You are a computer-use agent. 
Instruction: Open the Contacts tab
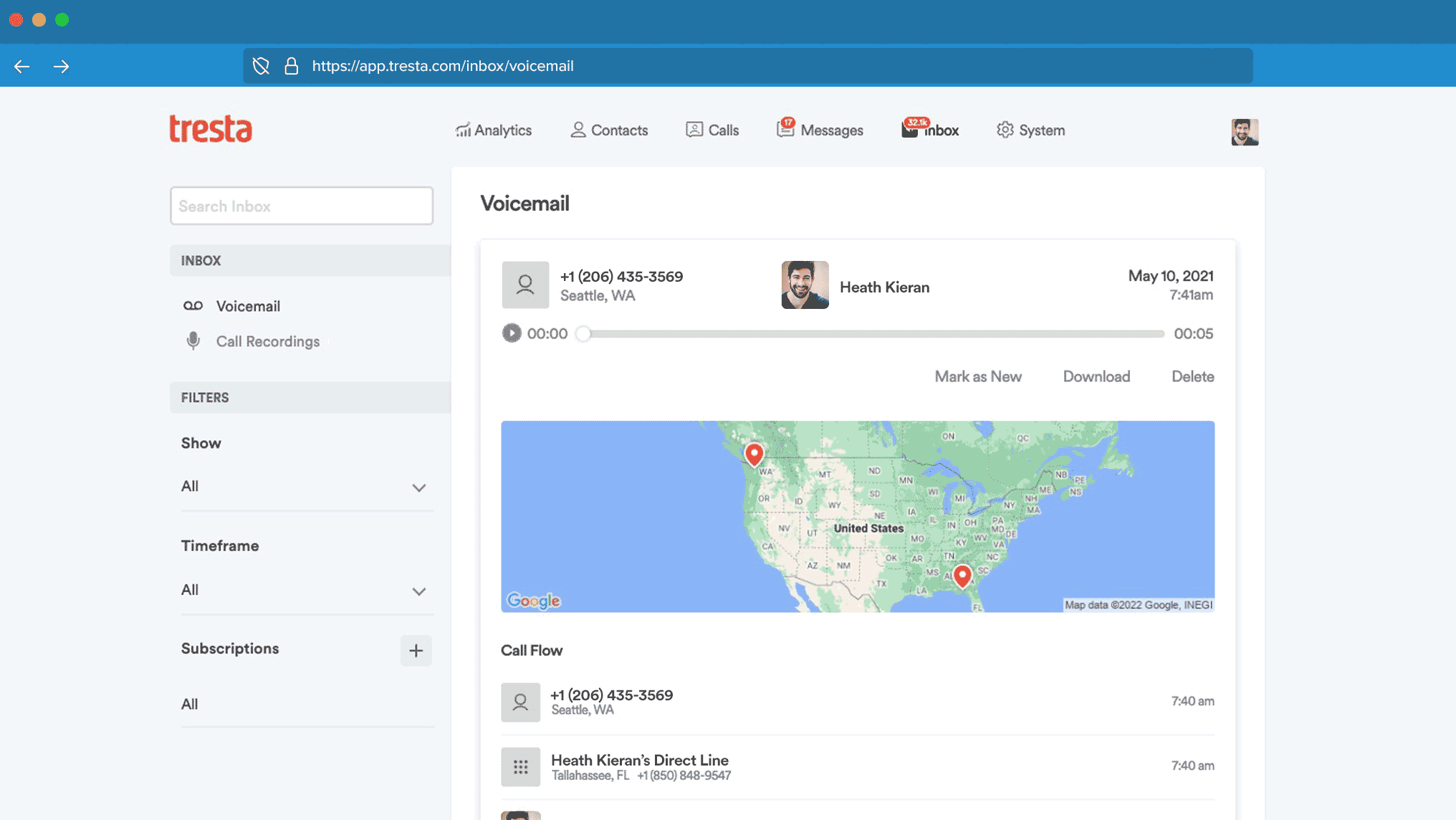[x=609, y=130]
